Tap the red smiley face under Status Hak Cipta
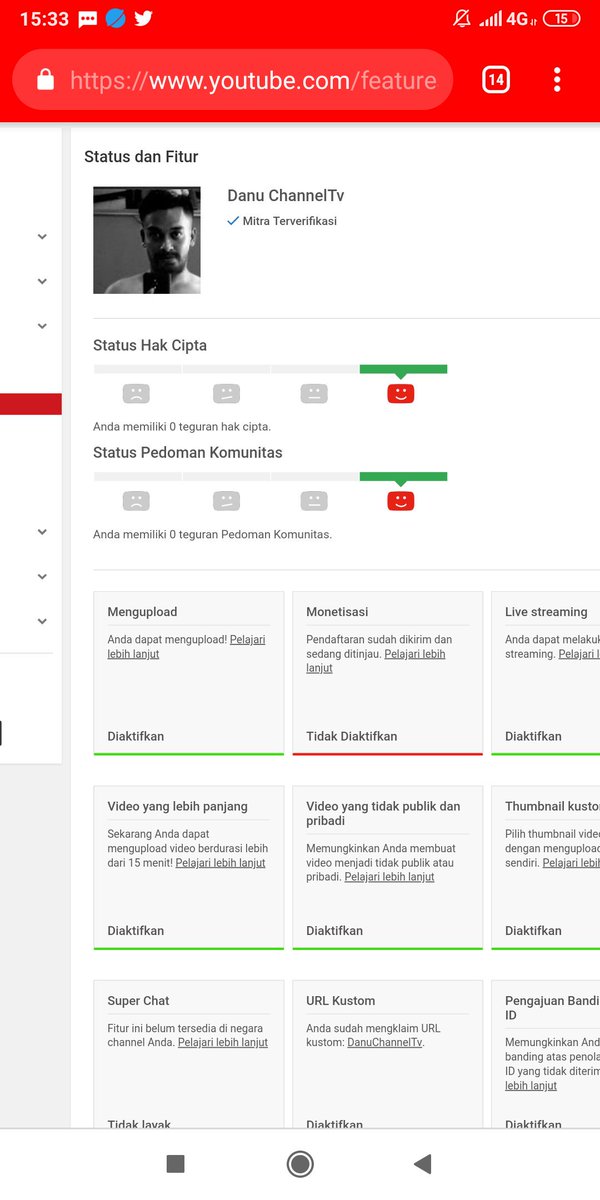The width and height of the screenshot is (600, 1200). click(x=400, y=393)
